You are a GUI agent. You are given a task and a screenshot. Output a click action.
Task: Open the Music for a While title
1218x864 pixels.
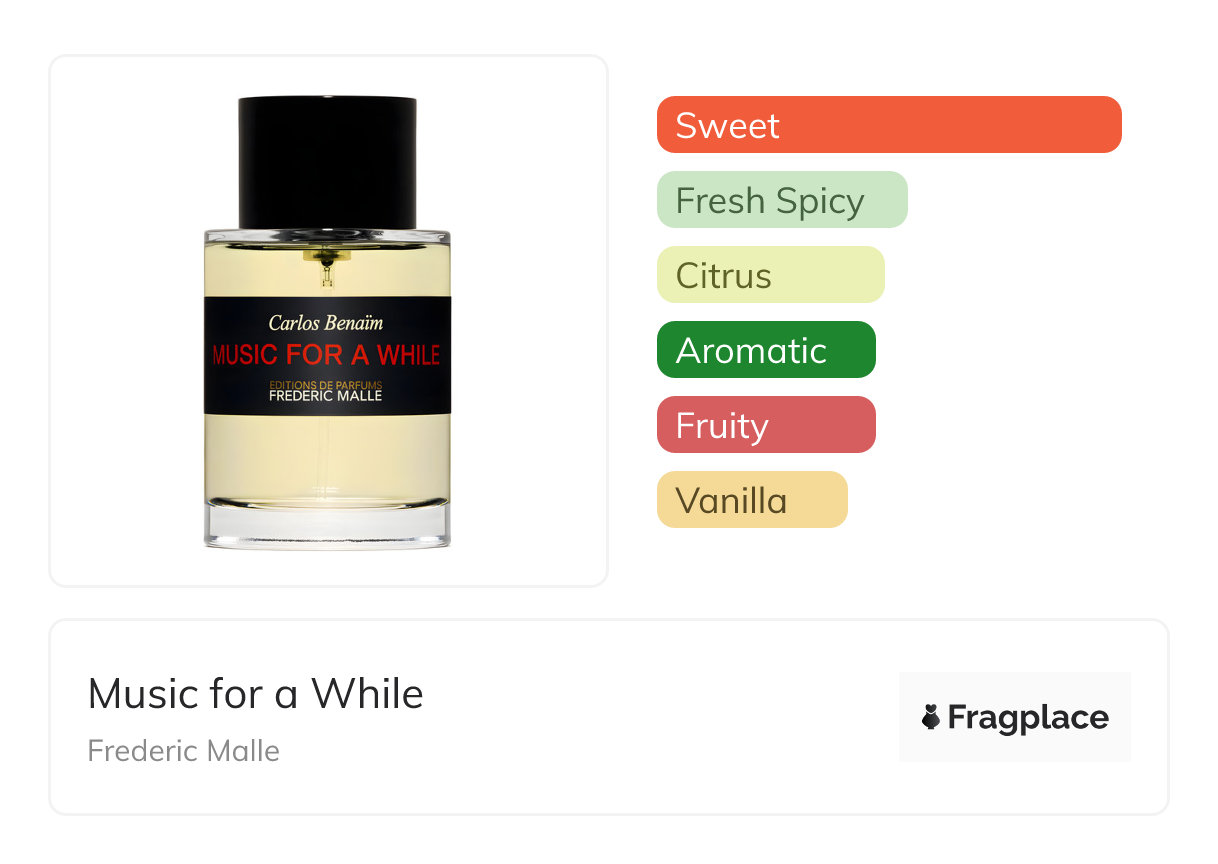tap(256, 693)
